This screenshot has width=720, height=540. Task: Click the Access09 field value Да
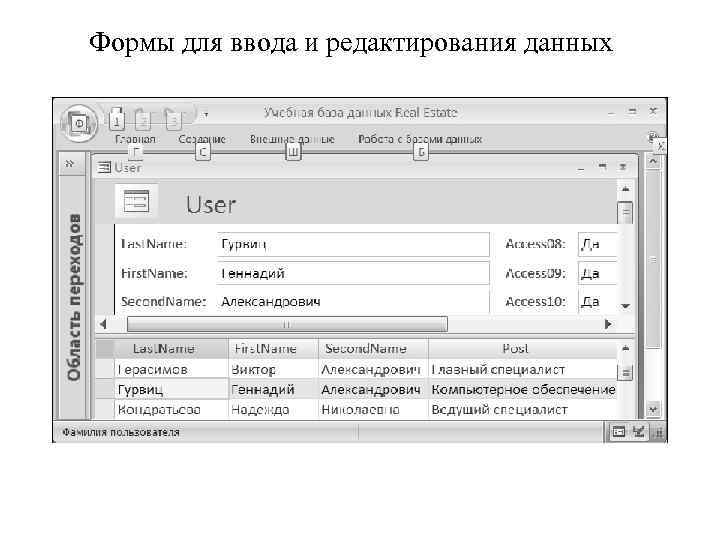(597, 273)
